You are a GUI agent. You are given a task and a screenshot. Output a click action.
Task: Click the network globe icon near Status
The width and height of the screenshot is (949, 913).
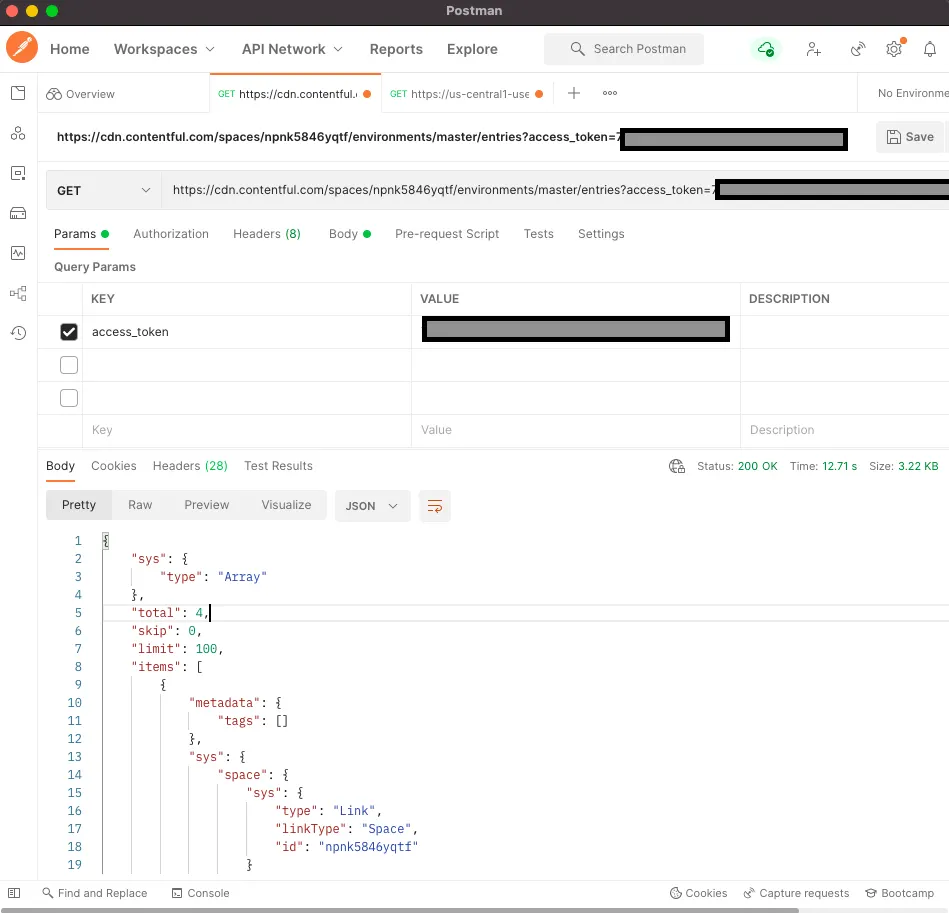[x=677, y=466]
